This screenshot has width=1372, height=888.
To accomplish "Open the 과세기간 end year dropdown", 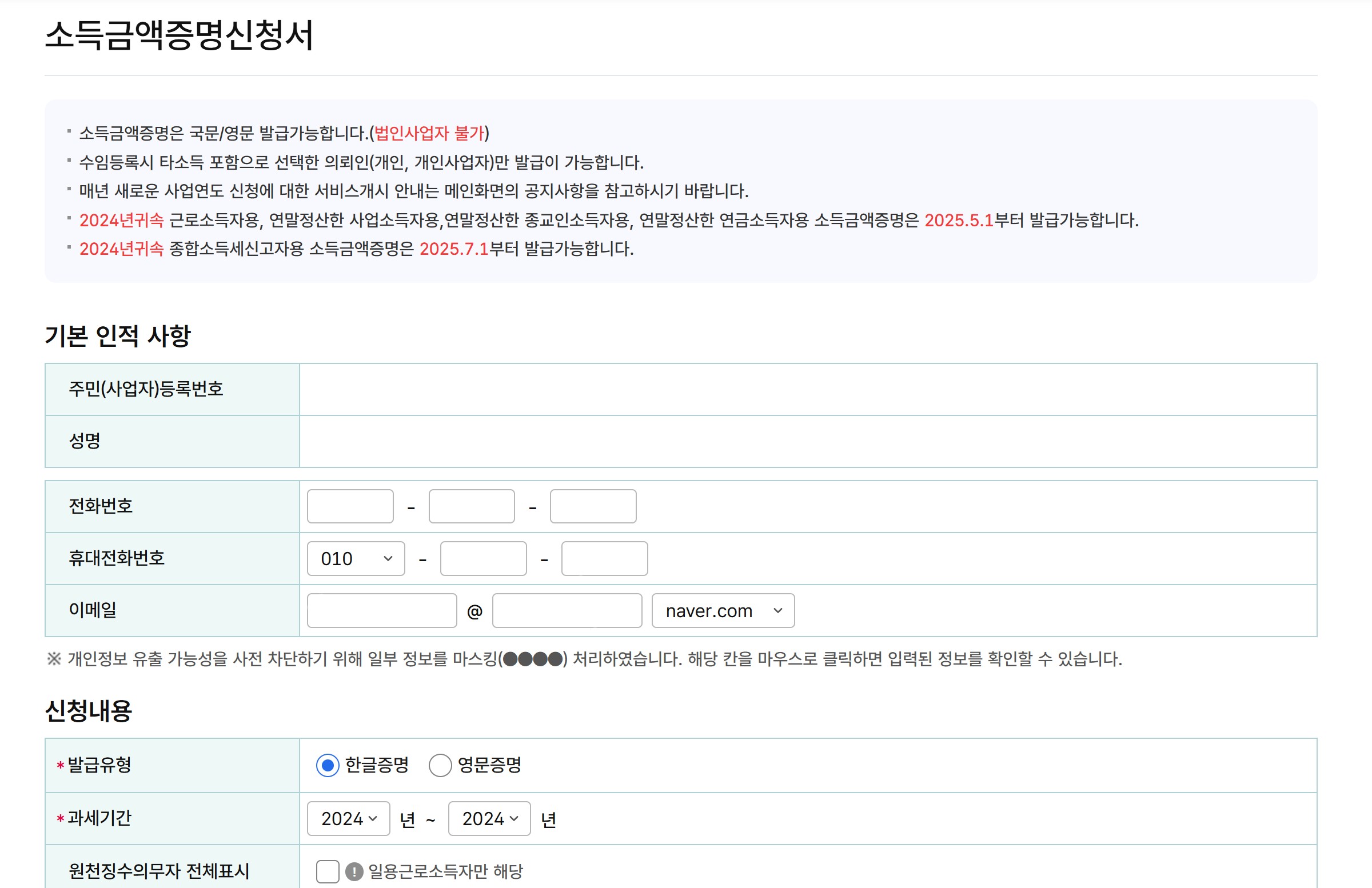I will [x=489, y=818].
